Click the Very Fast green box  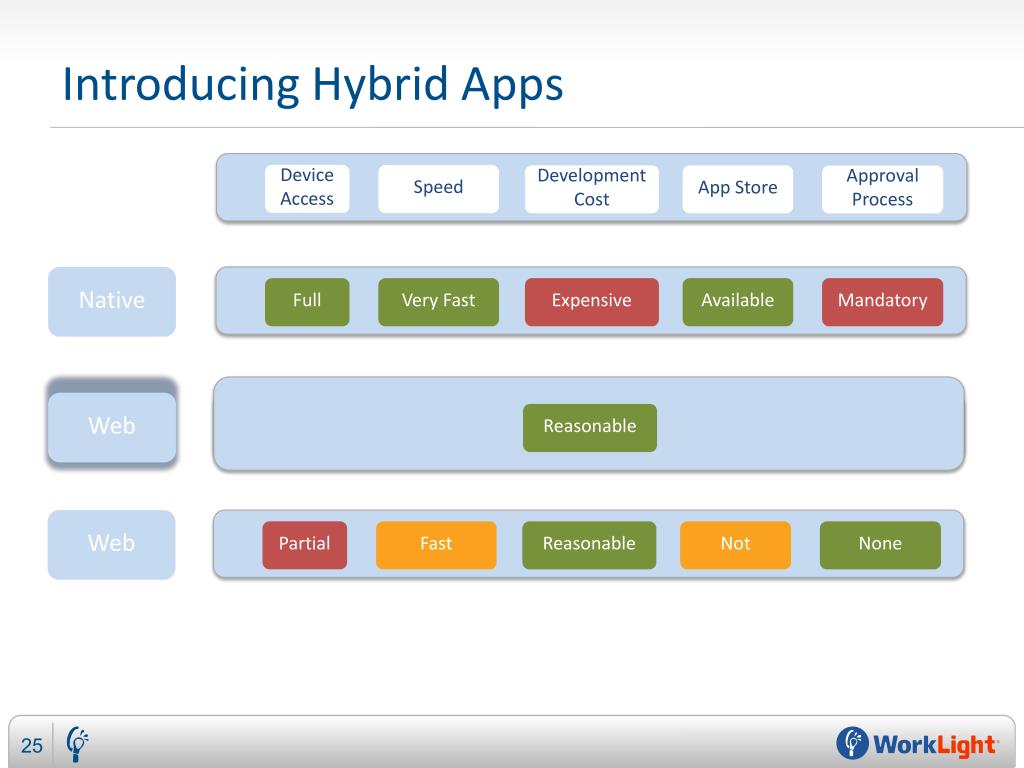click(438, 302)
